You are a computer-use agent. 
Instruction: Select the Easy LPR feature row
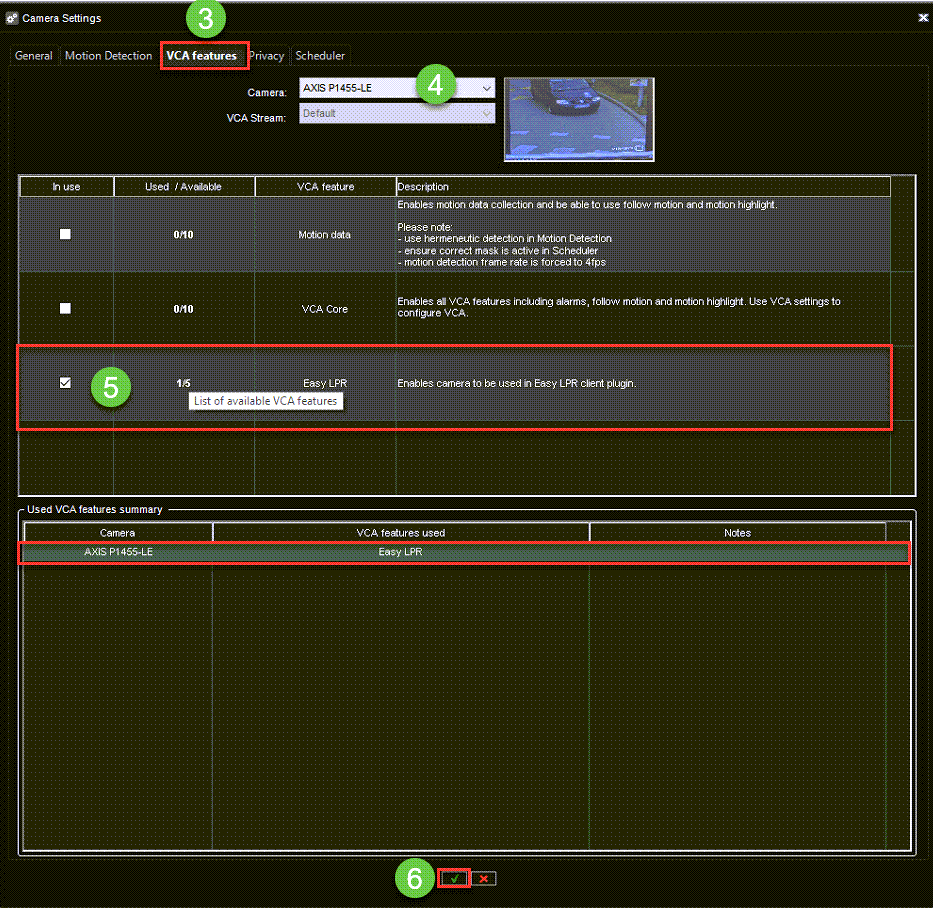coord(325,382)
